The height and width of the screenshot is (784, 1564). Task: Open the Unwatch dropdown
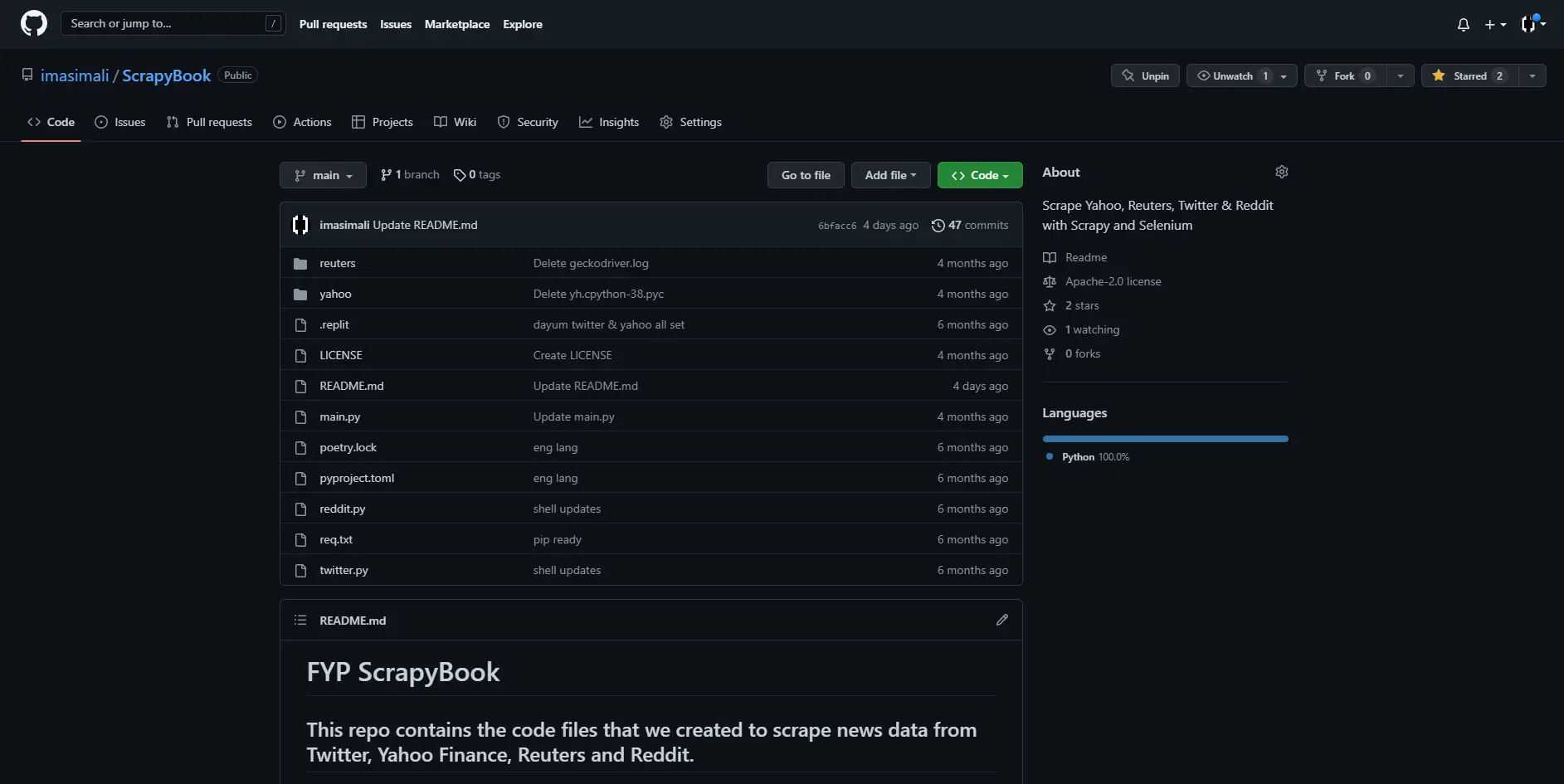[x=1241, y=75]
